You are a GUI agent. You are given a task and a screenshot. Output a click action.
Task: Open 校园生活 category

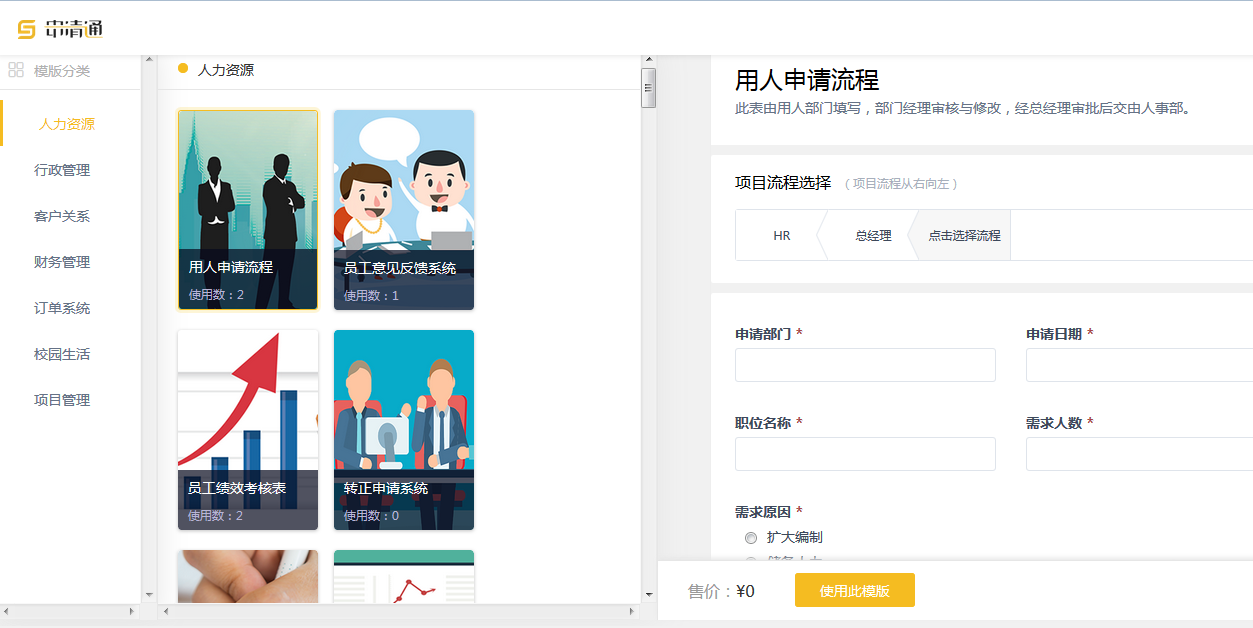click(62, 354)
